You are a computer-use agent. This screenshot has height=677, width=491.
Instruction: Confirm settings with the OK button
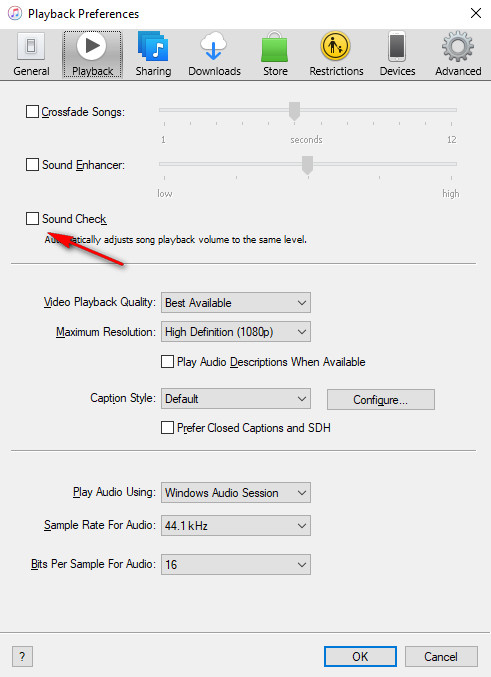[360, 656]
